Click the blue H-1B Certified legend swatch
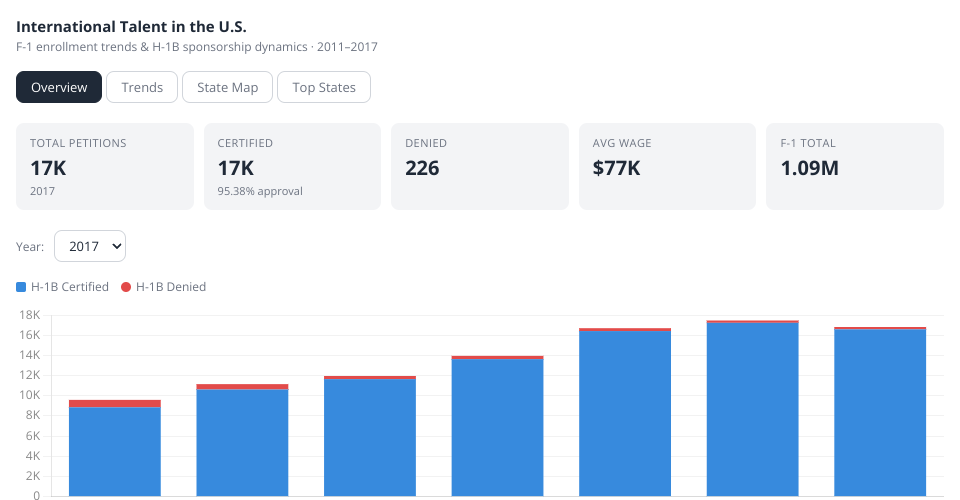The width and height of the screenshot is (960, 500). tap(22, 287)
